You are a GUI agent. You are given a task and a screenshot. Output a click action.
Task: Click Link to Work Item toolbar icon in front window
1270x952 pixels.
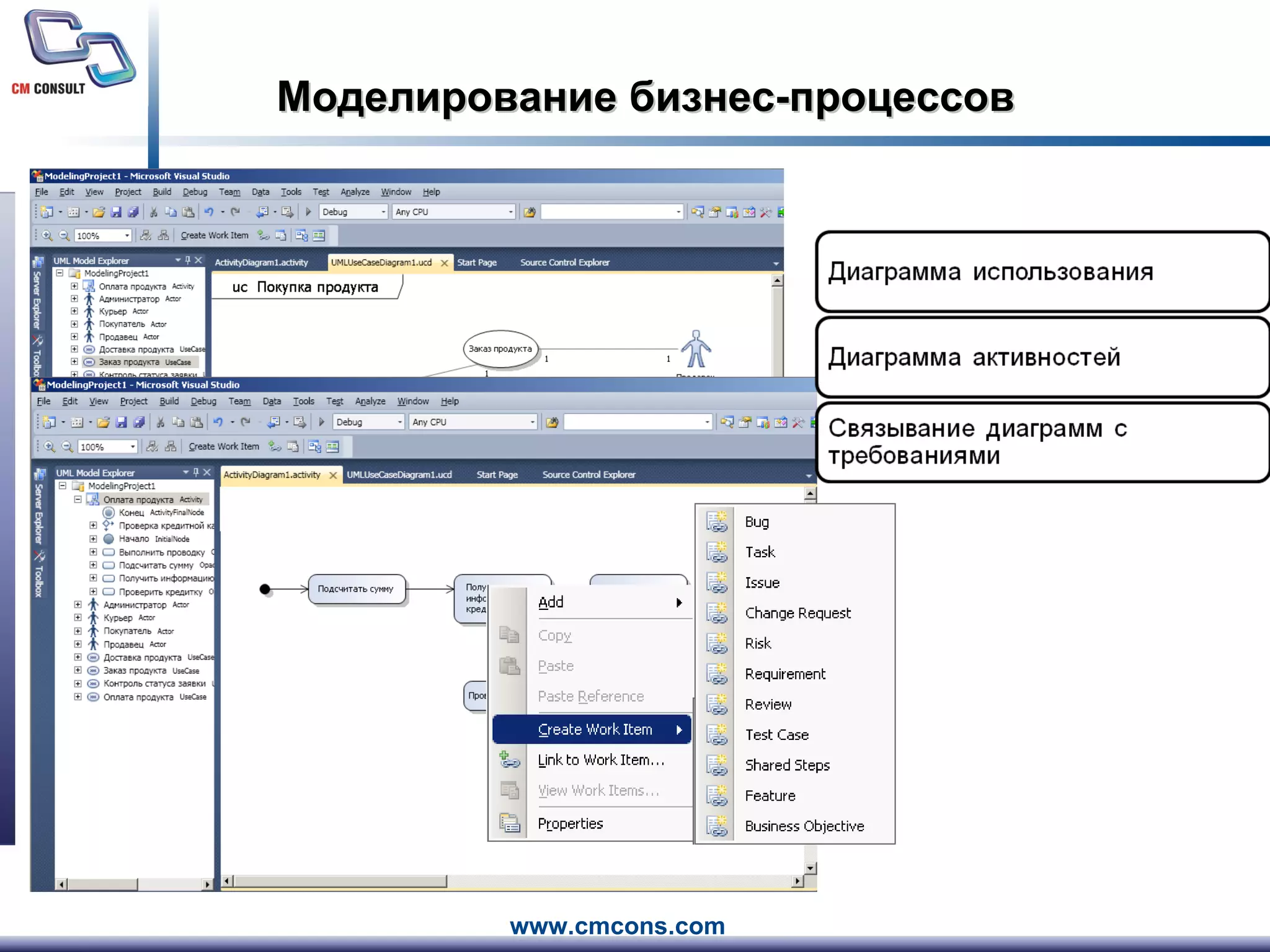point(274,446)
